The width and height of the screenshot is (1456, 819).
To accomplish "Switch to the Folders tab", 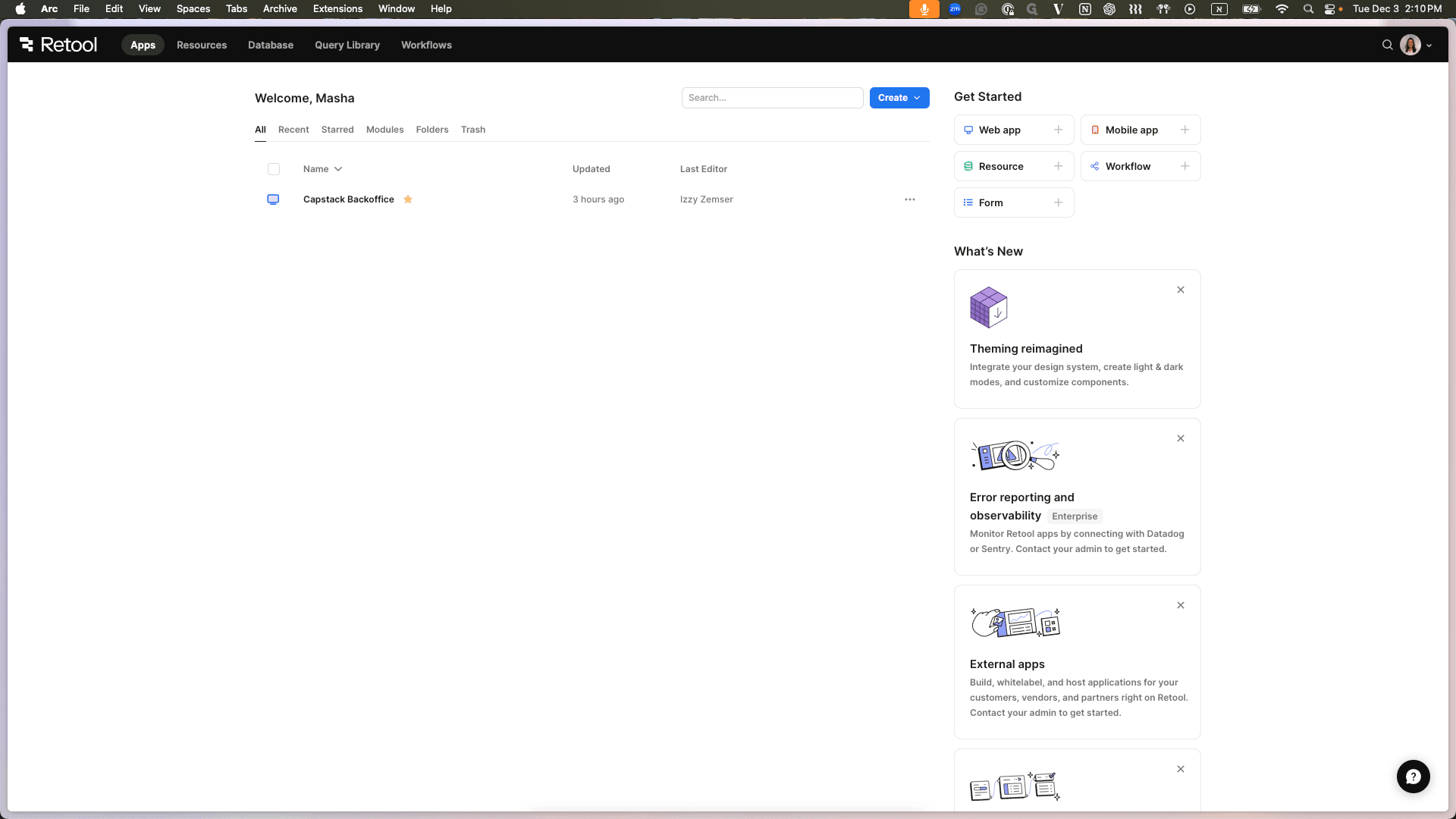I will coord(432,130).
